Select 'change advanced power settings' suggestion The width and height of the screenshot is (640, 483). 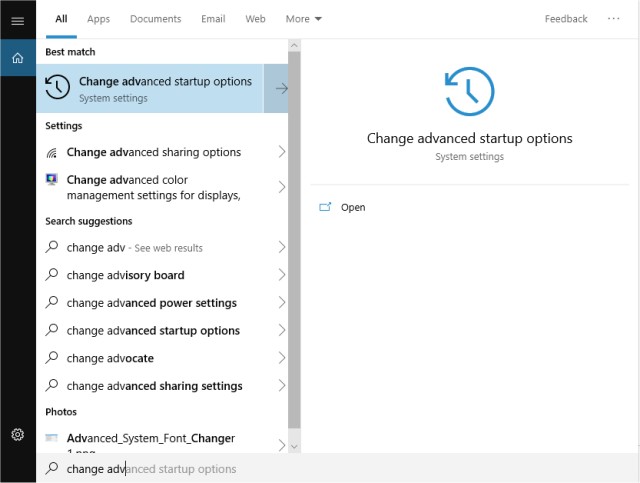[x=162, y=303]
